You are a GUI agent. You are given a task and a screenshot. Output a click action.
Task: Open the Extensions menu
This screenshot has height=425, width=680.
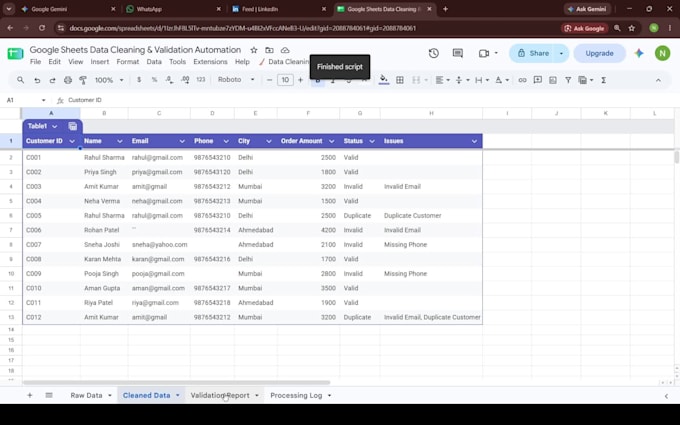coord(210,62)
